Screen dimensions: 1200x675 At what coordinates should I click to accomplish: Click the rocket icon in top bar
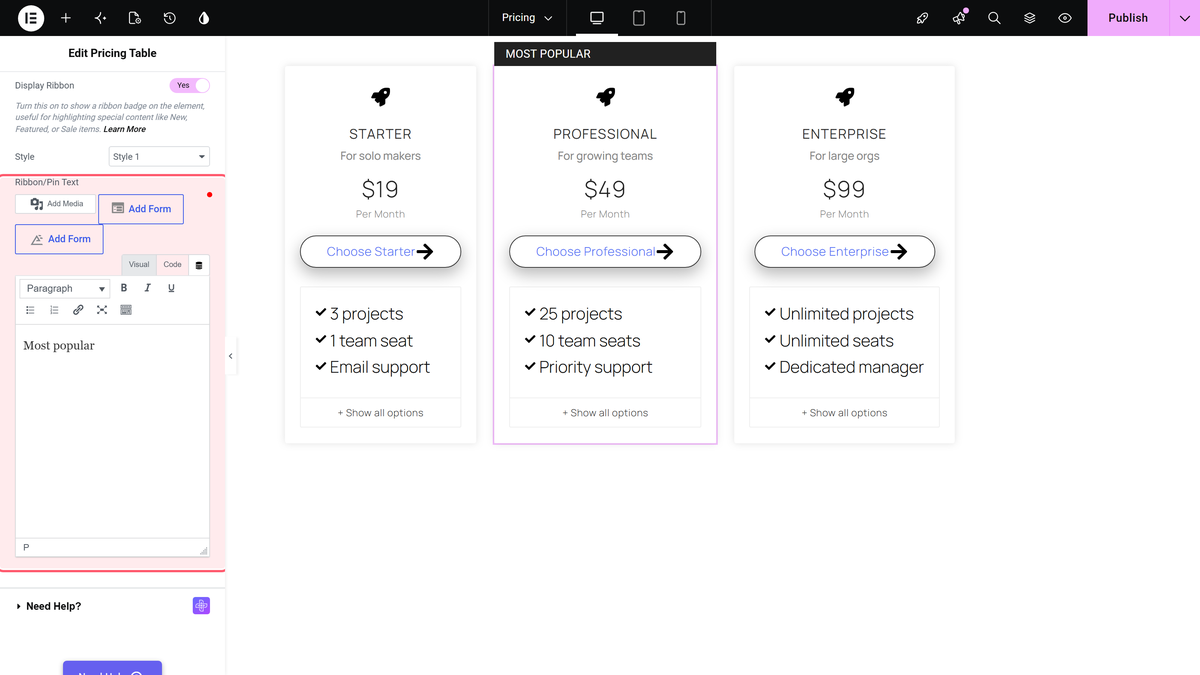tap(923, 18)
